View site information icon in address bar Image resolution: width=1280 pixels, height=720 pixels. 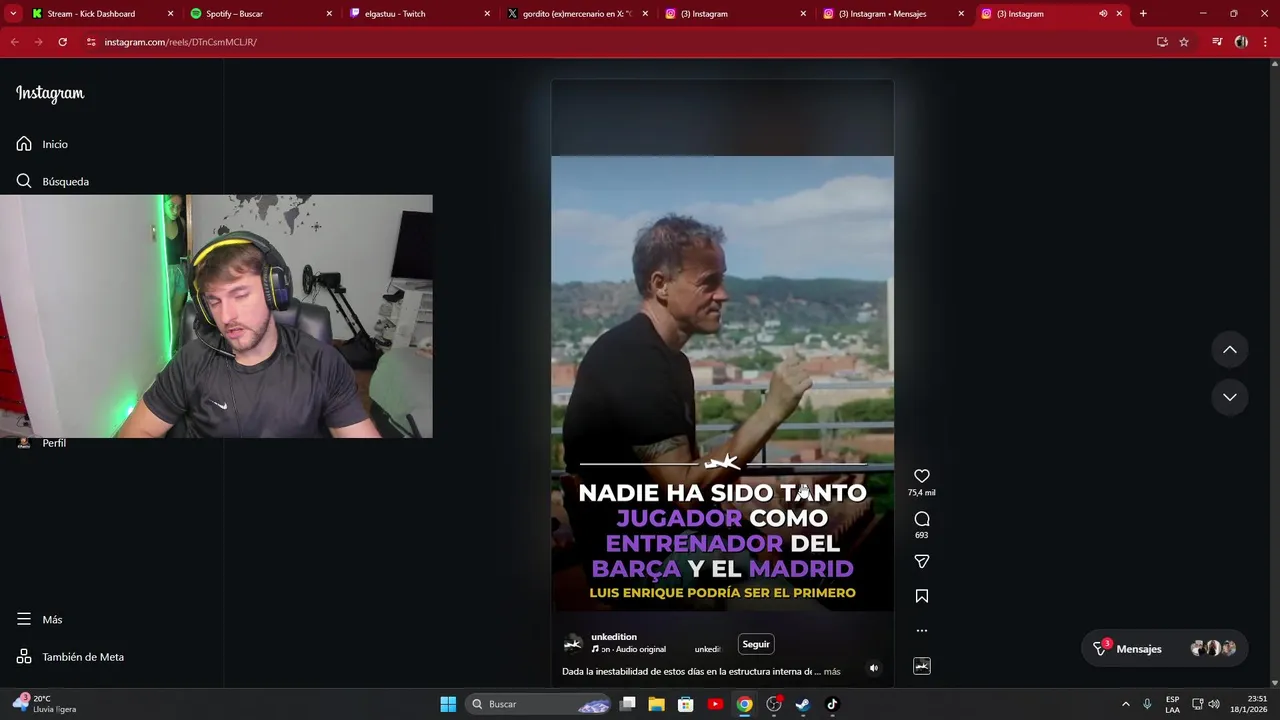coord(91,42)
